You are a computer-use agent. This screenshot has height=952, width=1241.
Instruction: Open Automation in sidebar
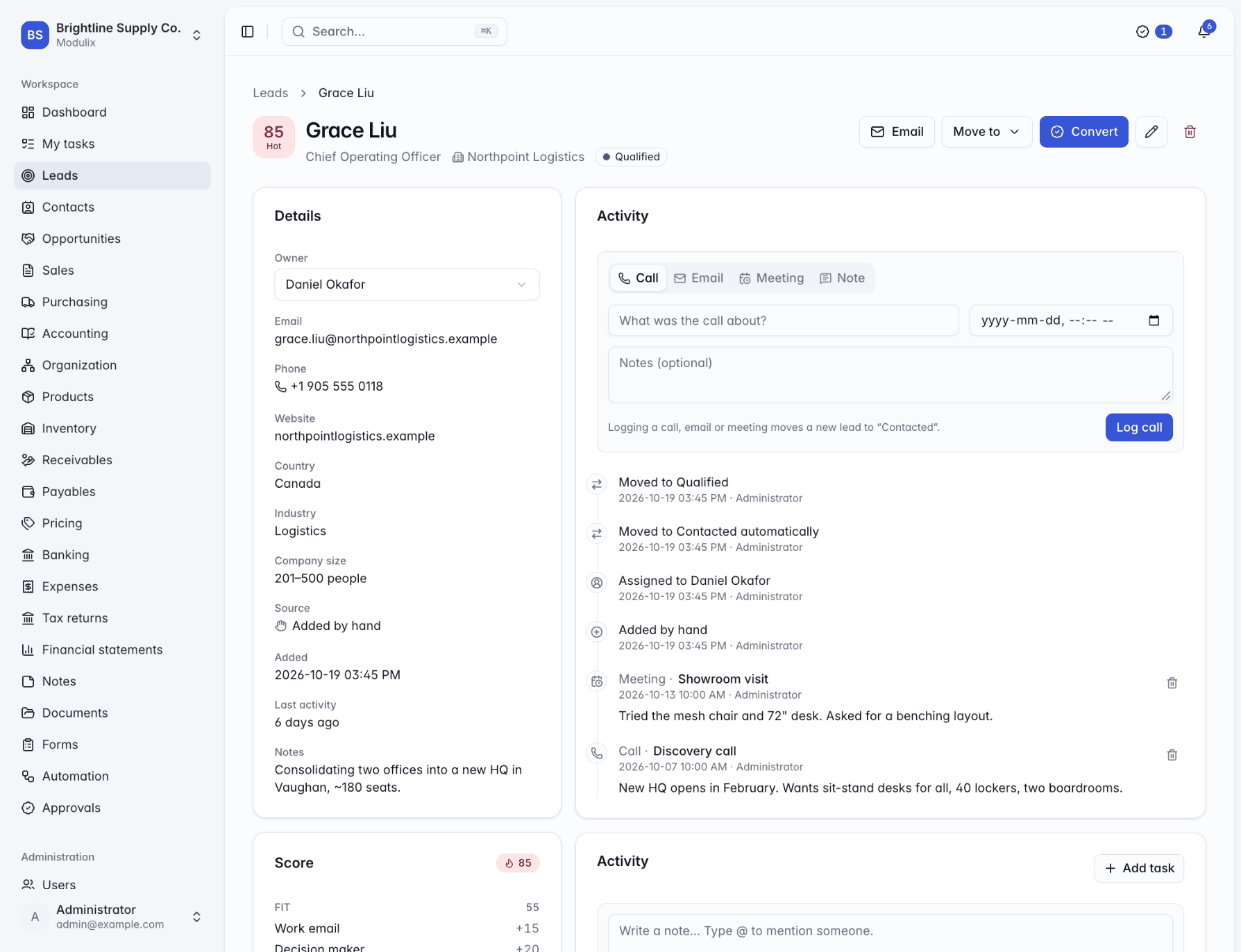(x=112, y=776)
